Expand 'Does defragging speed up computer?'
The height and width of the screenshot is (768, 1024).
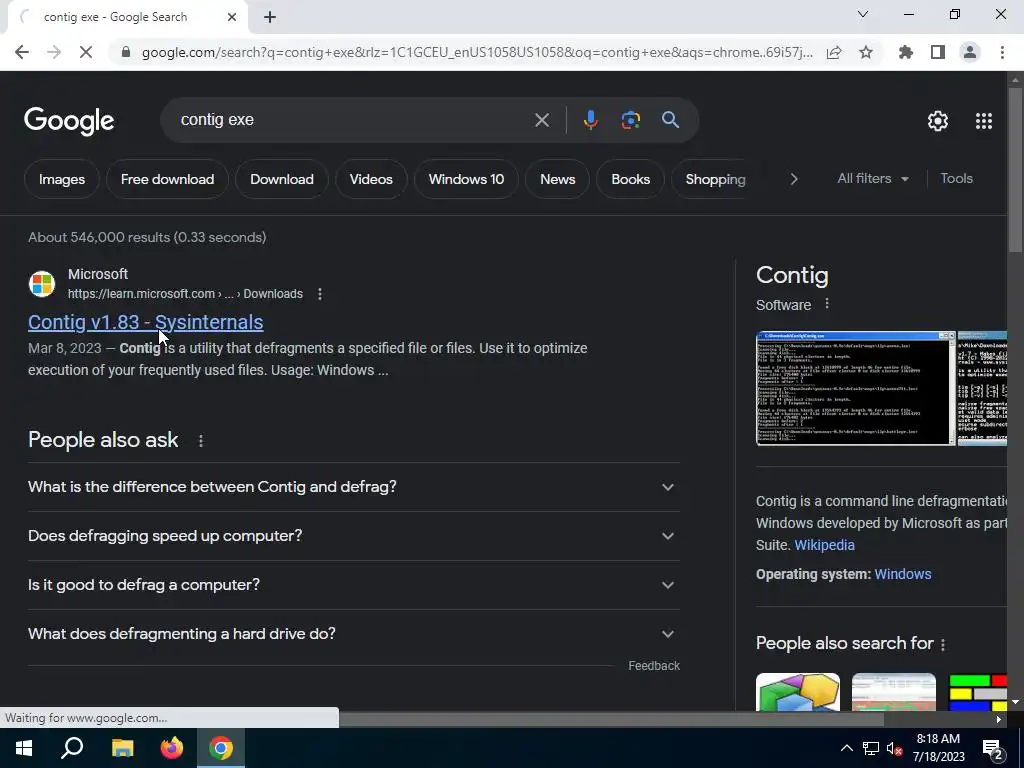(353, 536)
